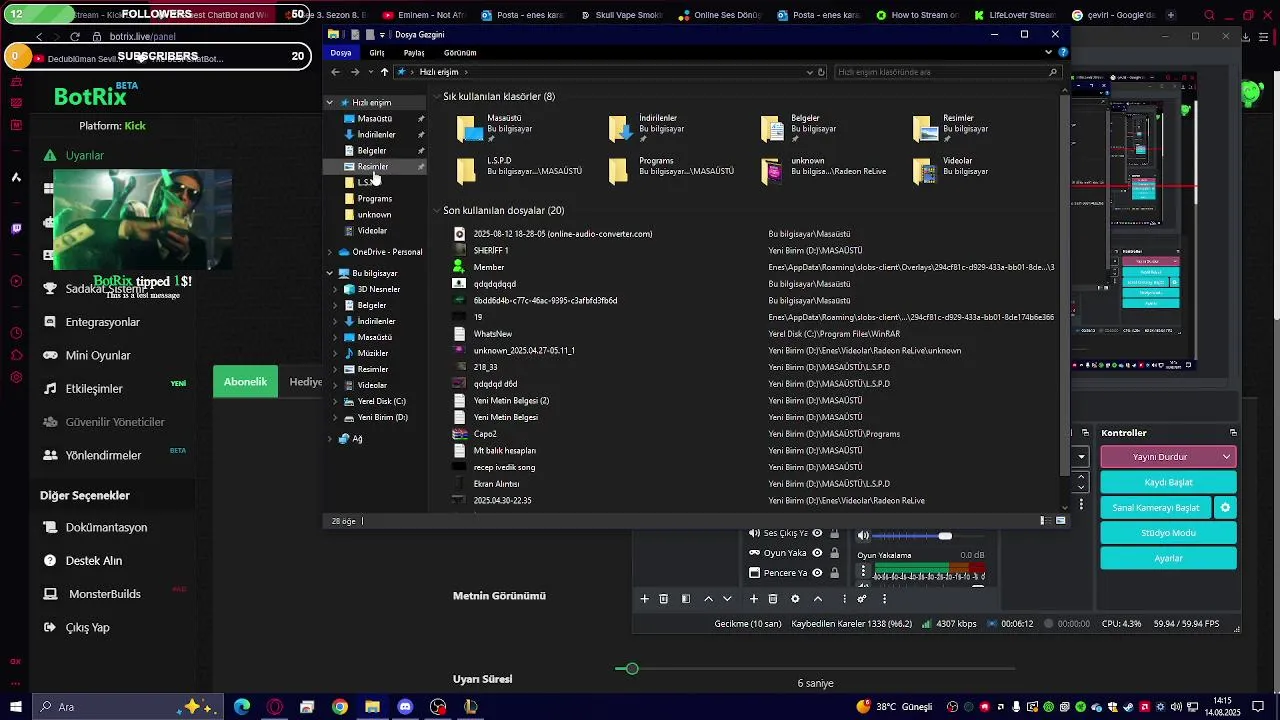Screen dimensions: 1280x720
Task: Adjust the Uyarı Süresi slider handle
Action: pos(631,668)
